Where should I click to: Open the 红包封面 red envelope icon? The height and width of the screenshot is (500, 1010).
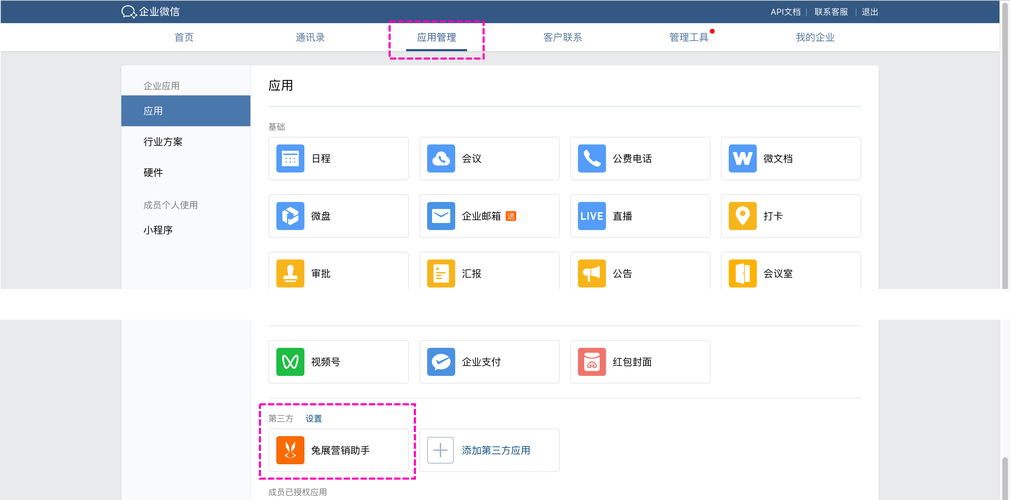[592, 361]
